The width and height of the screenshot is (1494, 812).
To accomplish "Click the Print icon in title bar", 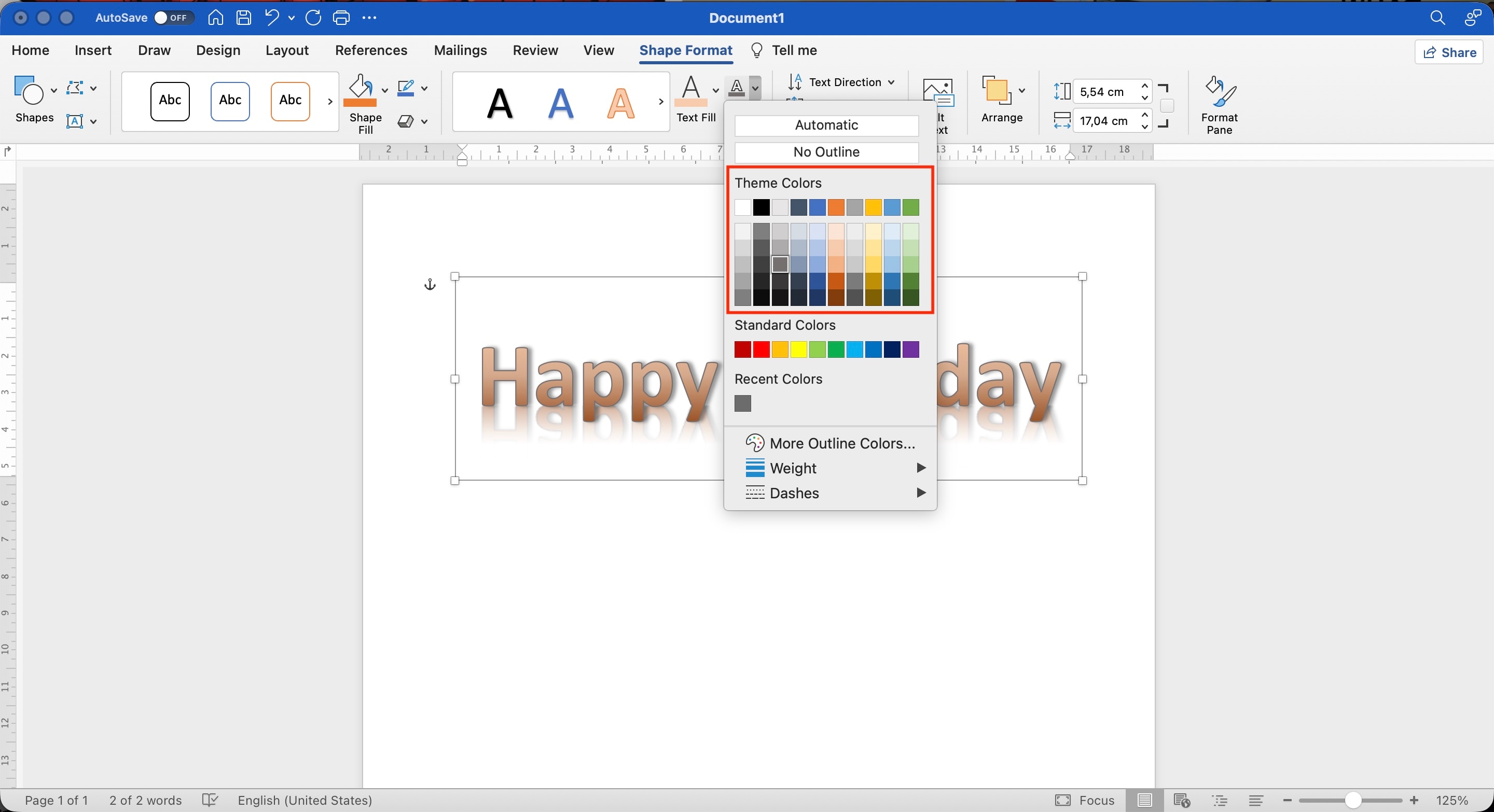I will [341, 18].
